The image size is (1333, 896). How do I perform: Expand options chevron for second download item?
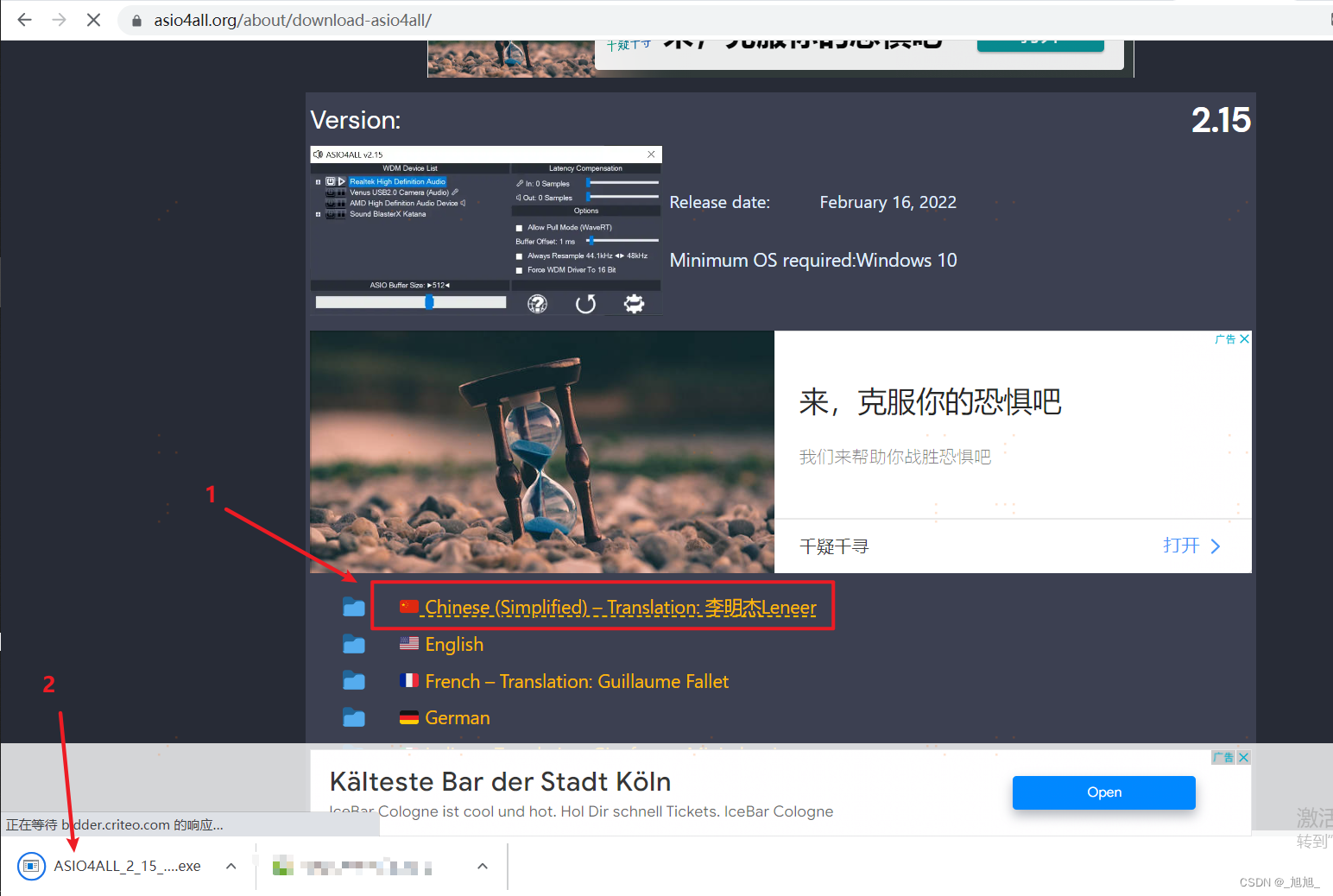coord(483,866)
